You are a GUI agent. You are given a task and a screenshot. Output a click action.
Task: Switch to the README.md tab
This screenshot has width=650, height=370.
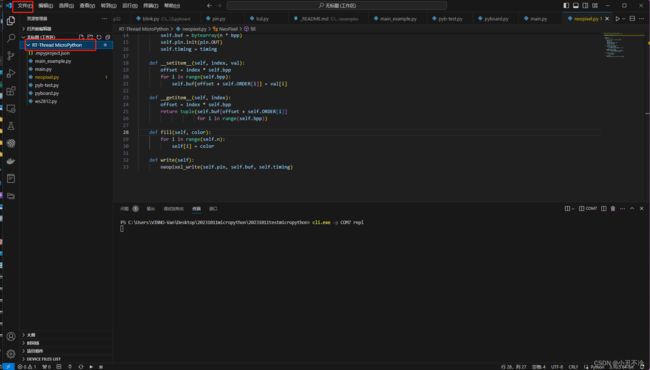[327, 19]
